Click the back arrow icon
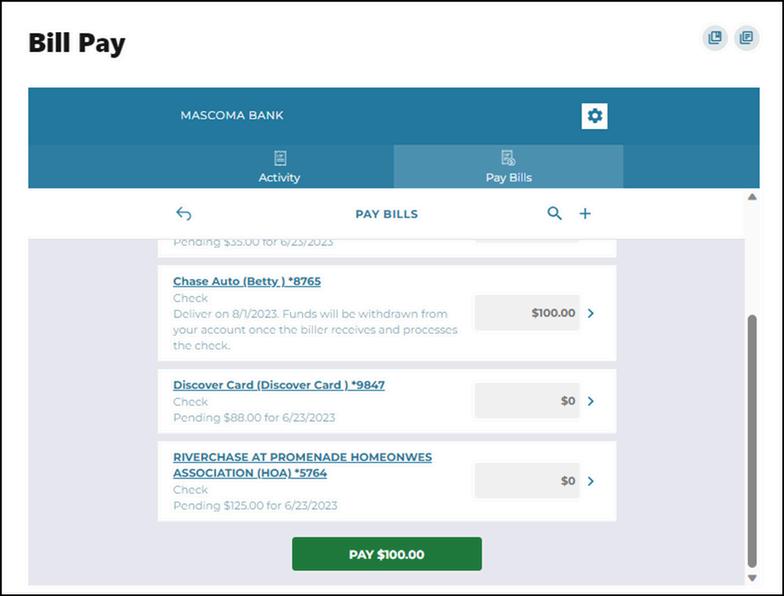This screenshot has height=596, width=784. [x=183, y=214]
